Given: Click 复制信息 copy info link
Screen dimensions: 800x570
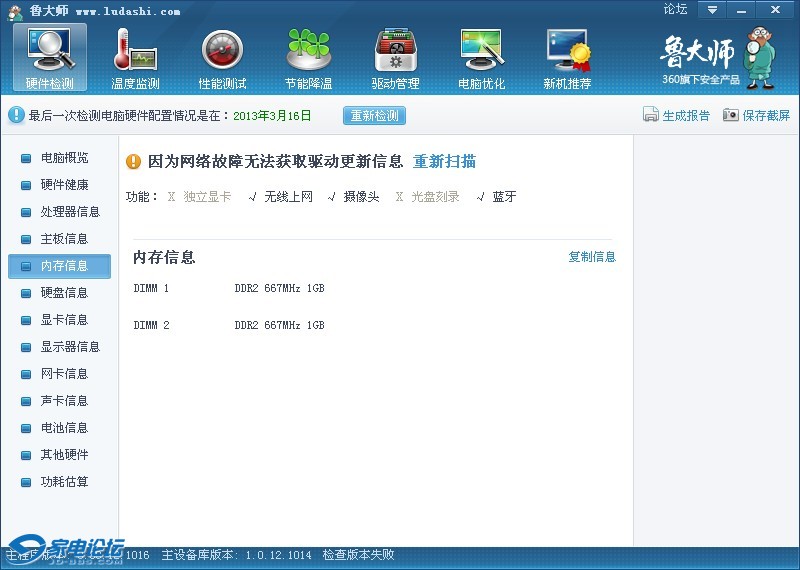Looking at the screenshot, I should pos(592,257).
